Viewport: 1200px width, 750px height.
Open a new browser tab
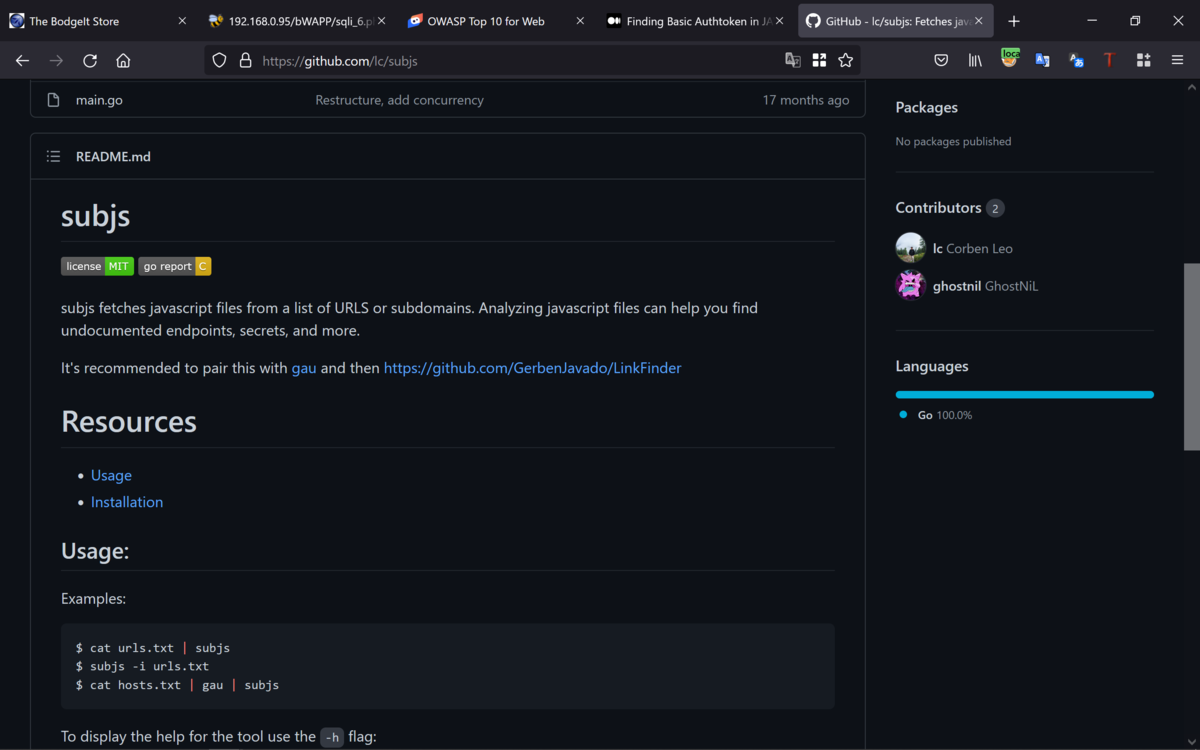[x=1014, y=21]
